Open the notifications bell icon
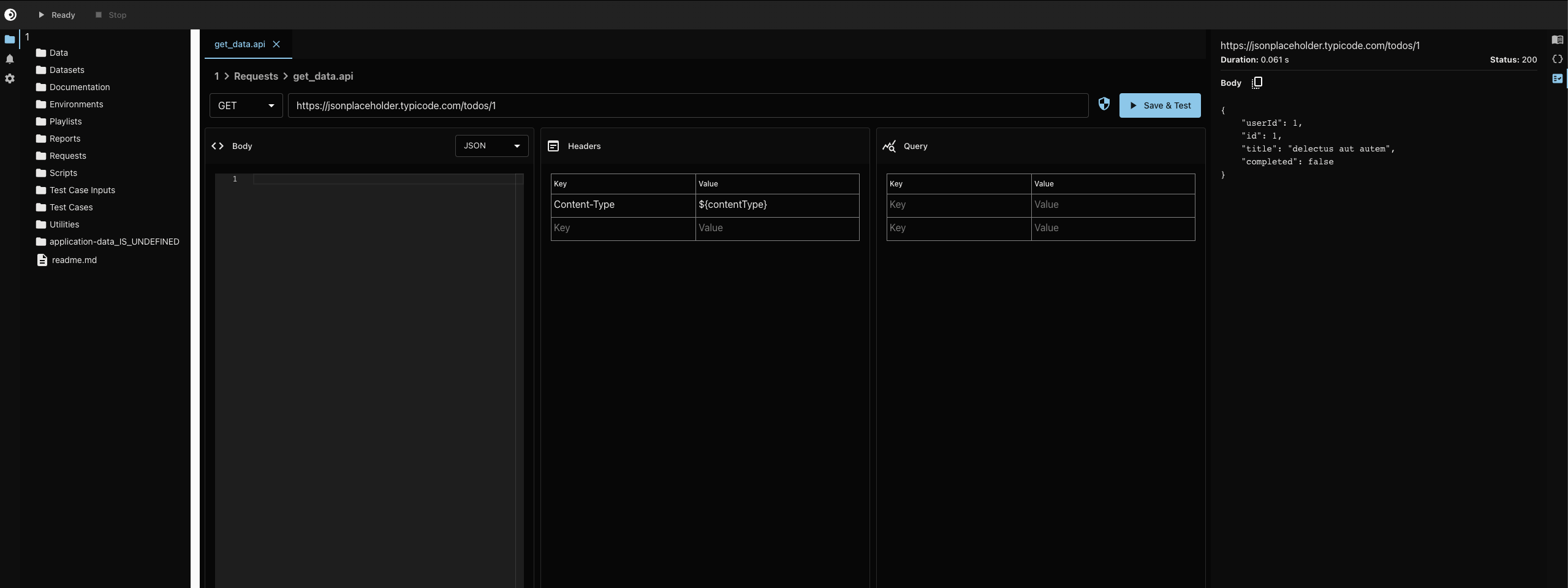This screenshot has height=588, width=1568. pyautogui.click(x=10, y=59)
